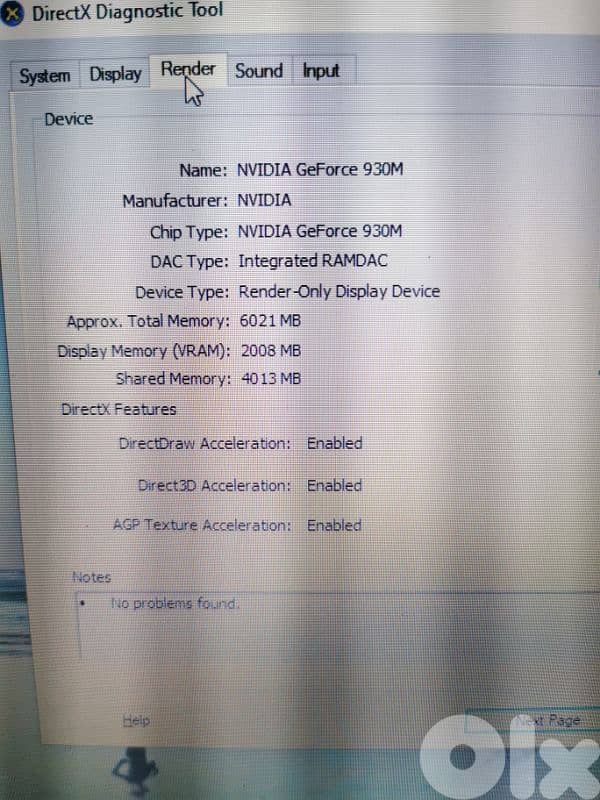
Task: Click the 6021 MB total memory value
Action: tap(270, 321)
